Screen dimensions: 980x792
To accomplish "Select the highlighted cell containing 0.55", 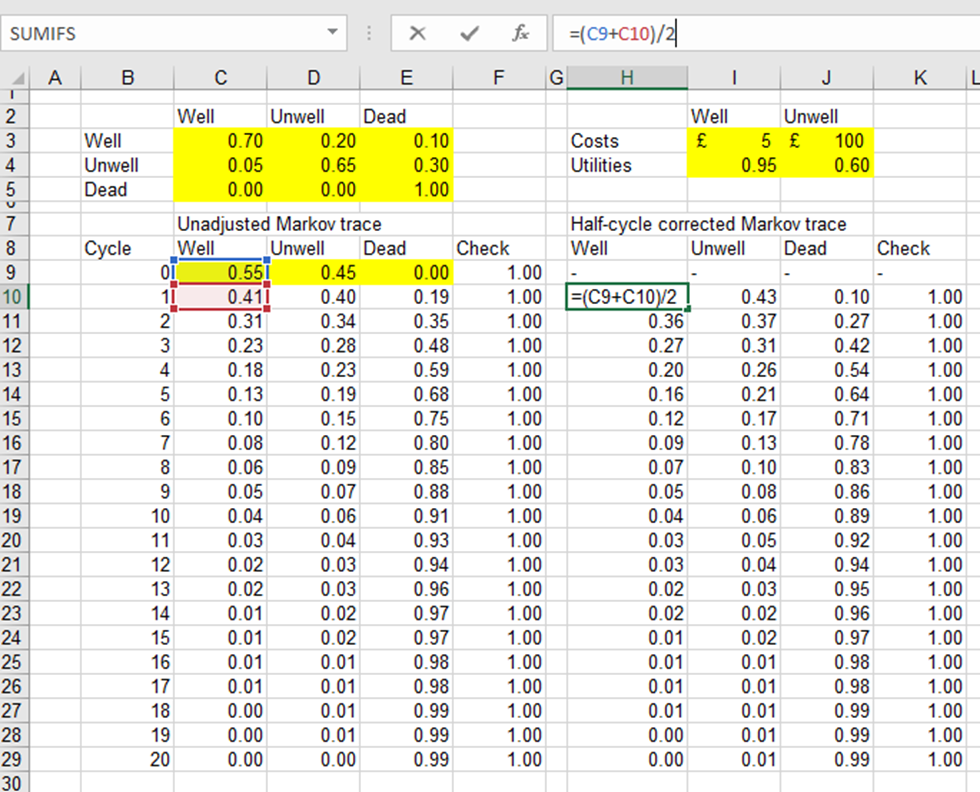I will [220, 272].
